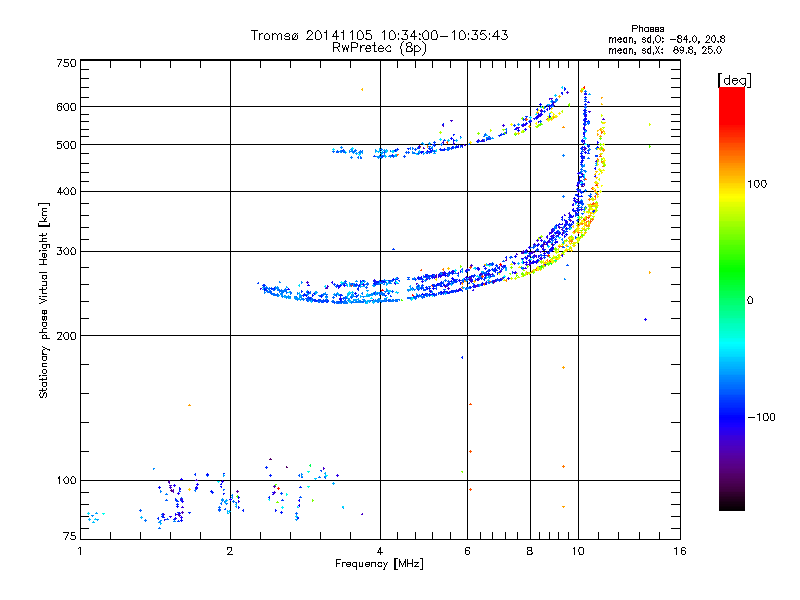Click the subtitle 'RwPretec (8p)'
Image resolution: width=800 pixels, height=600 pixels.
pos(379,48)
